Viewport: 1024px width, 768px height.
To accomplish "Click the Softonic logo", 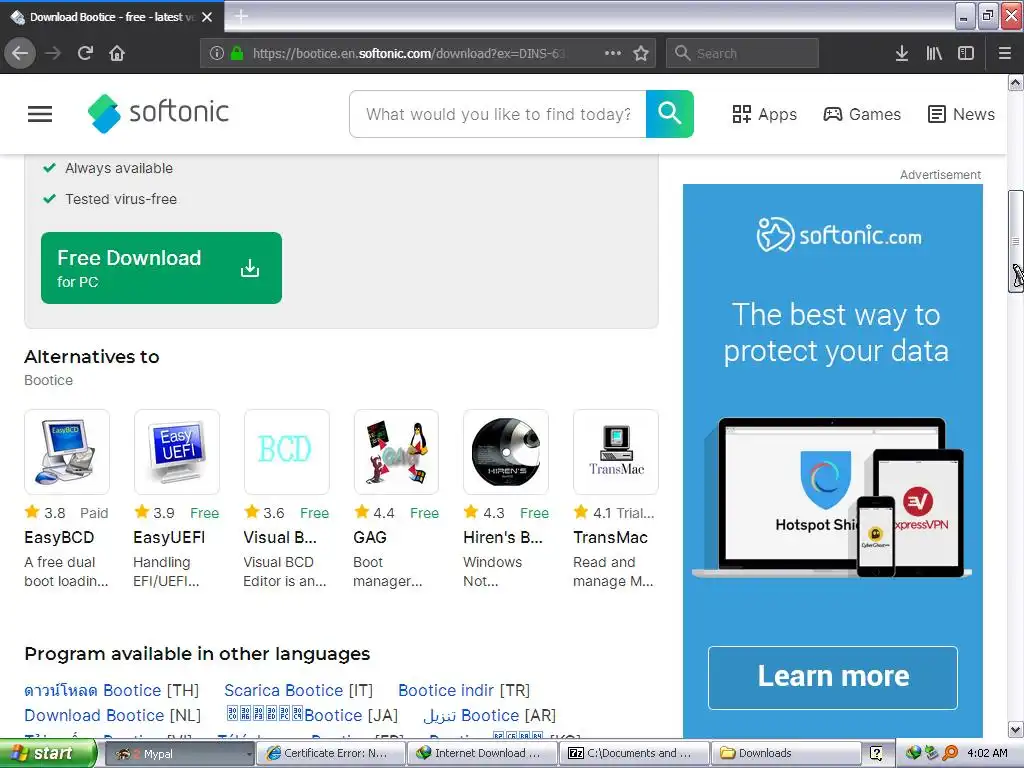I will [x=158, y=113].
